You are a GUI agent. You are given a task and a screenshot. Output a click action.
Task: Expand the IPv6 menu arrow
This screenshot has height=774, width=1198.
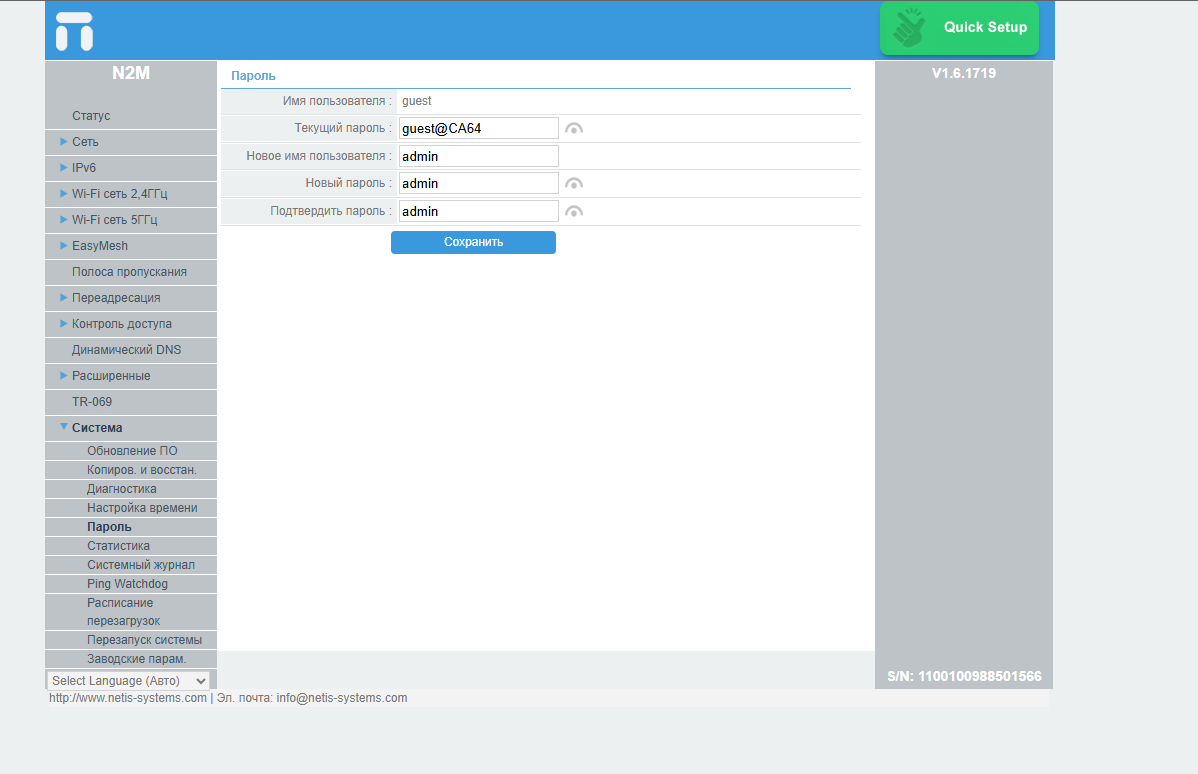tap(63, 167)
